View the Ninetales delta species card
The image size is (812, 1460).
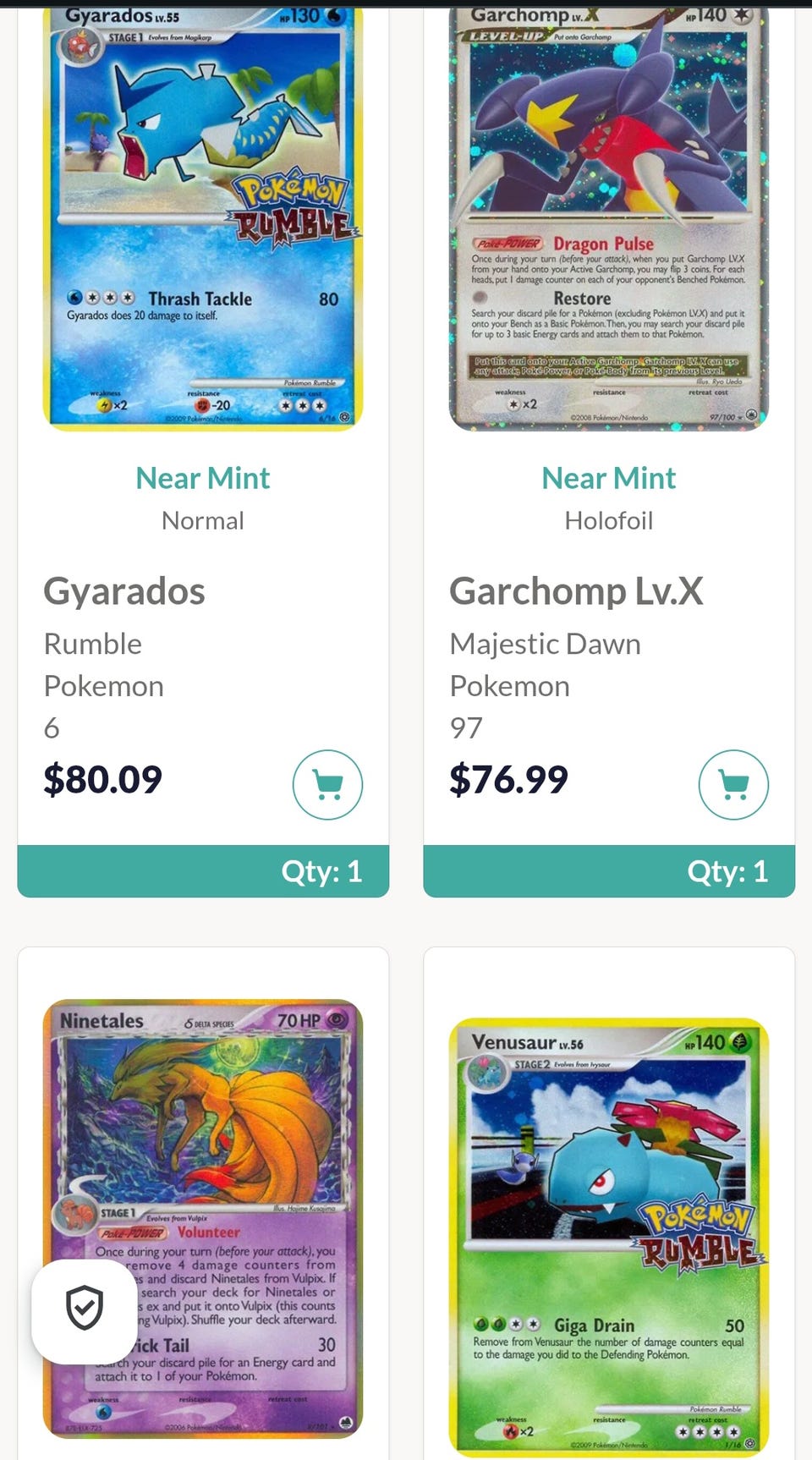point(203,1219)
